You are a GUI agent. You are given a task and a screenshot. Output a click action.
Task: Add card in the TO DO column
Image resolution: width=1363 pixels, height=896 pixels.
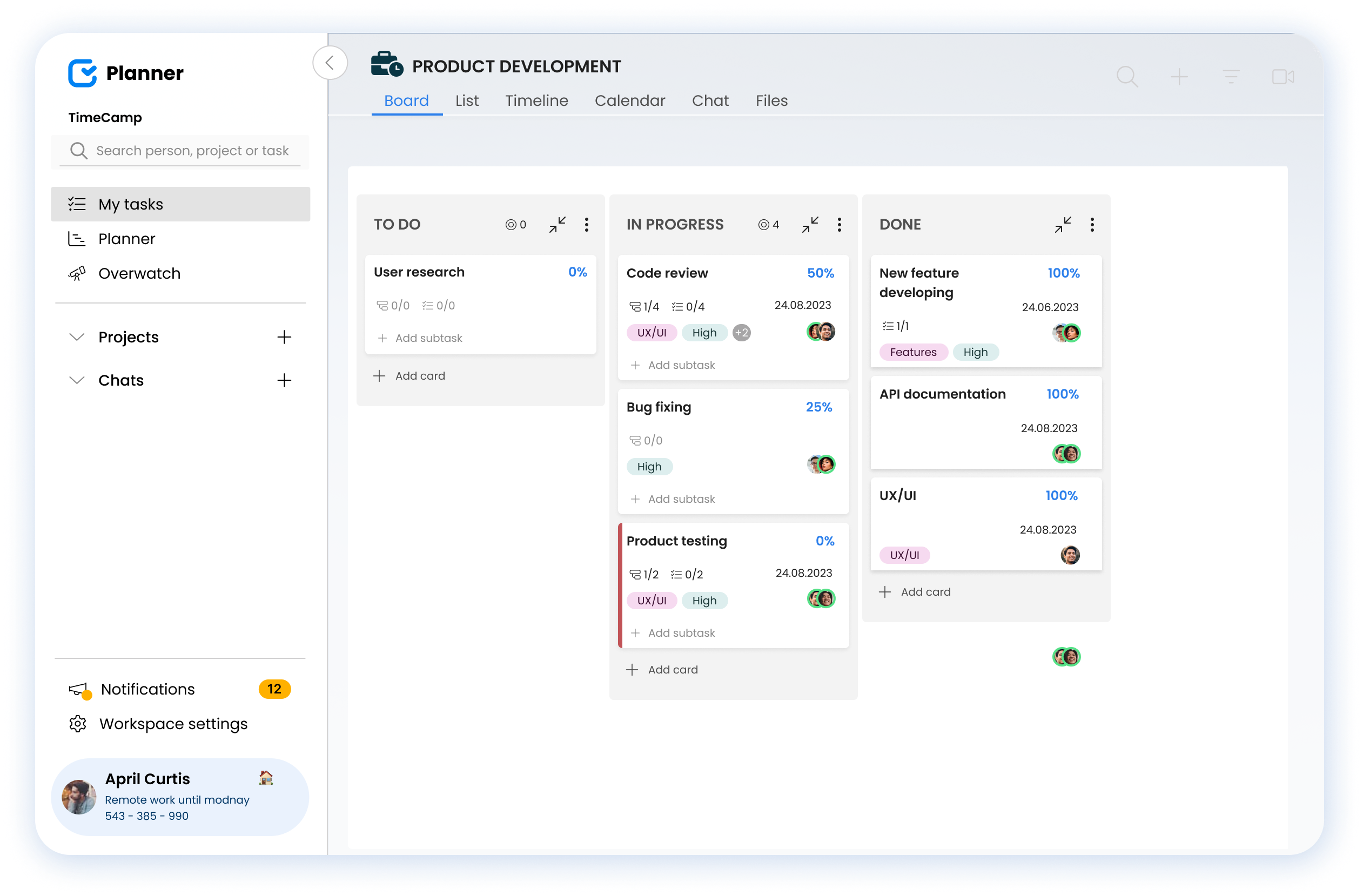409,376
